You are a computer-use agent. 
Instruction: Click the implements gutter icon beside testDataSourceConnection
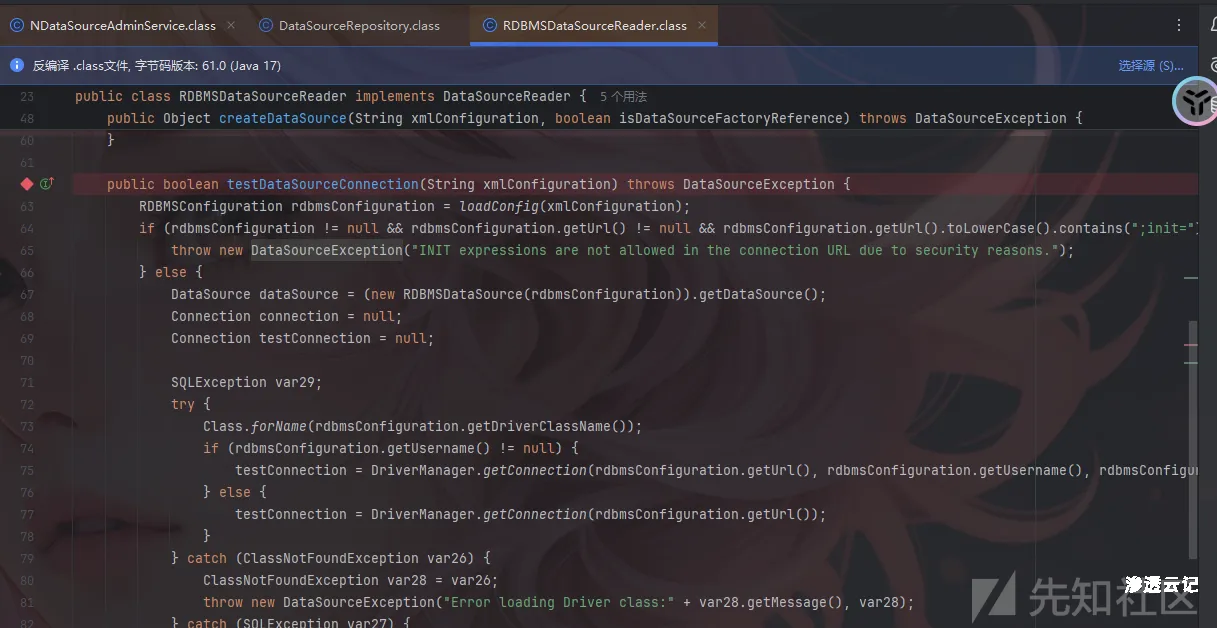coord(46,184)
